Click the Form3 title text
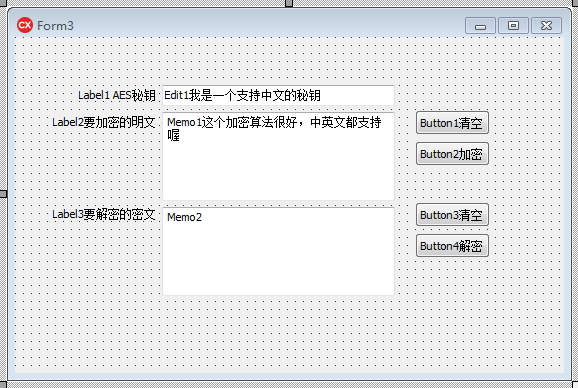The width and height of the screenshot is (578, 388). click(55, 26)
